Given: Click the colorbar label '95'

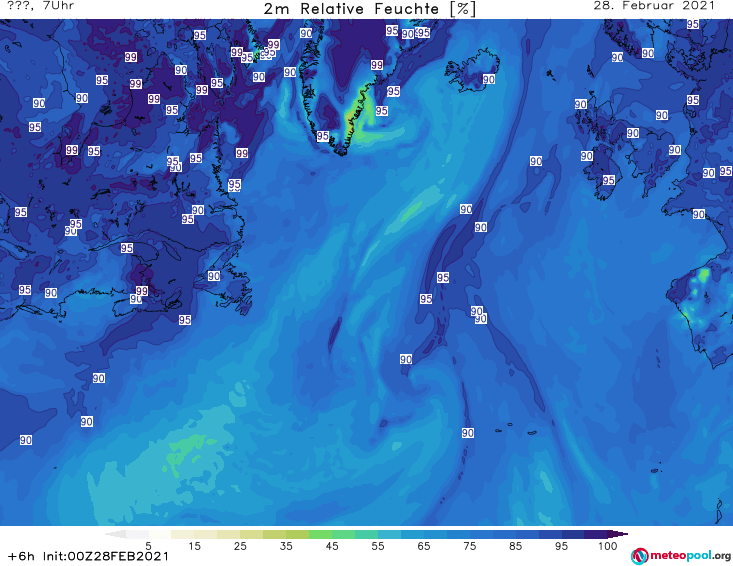Looking at the screenshot, I should point(561,546).
